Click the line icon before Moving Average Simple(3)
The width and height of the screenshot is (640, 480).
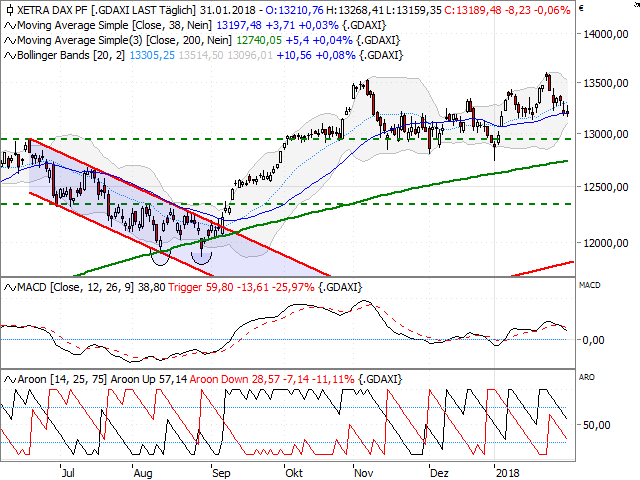[x=10, y=40]
